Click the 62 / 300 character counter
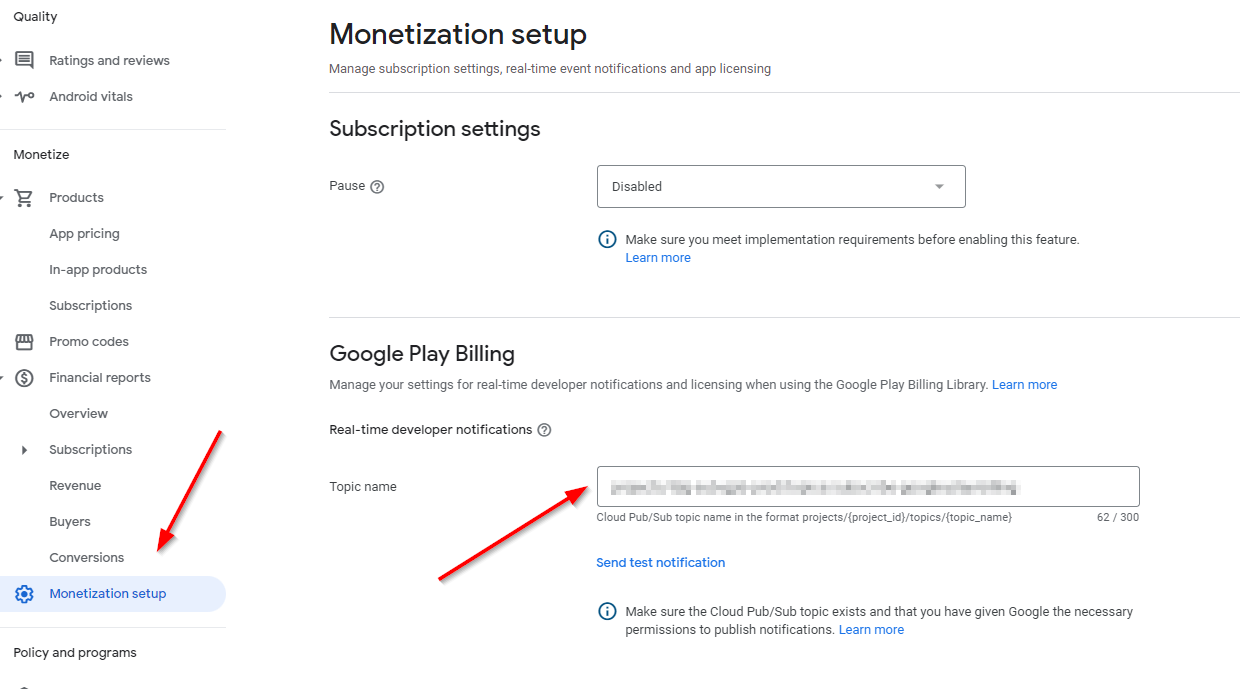This screenshot has width=1240, height=689. (1118, 518)
